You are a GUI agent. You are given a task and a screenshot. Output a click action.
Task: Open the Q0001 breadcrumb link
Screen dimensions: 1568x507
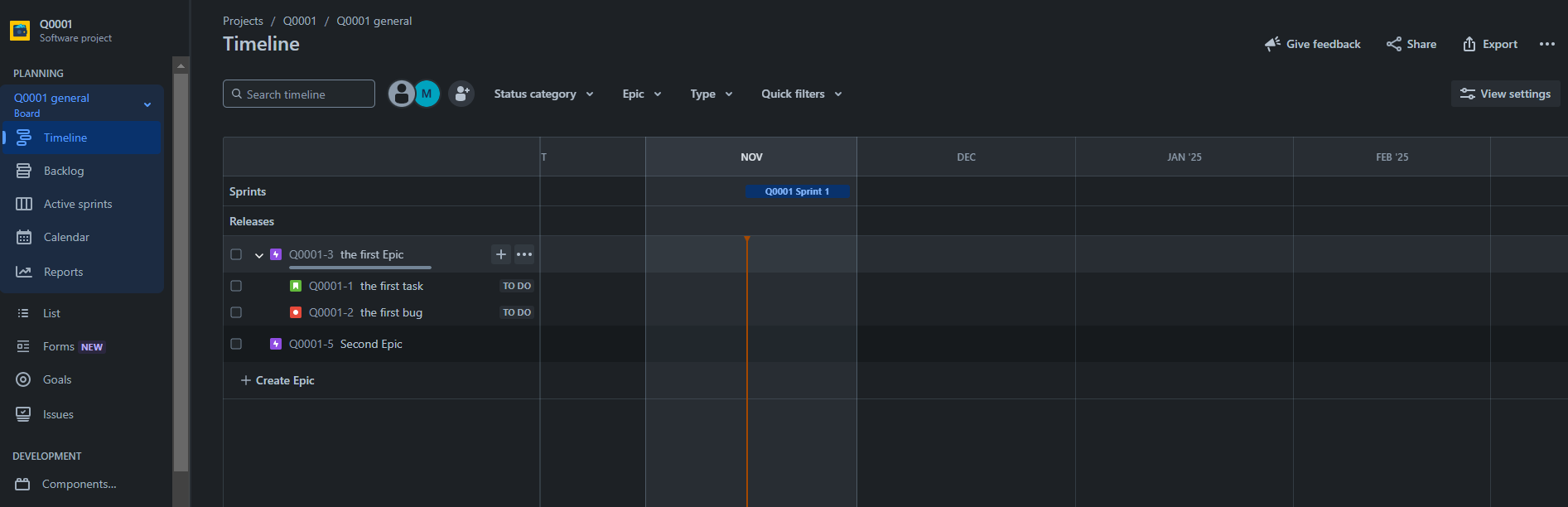[x=300, y=21]
